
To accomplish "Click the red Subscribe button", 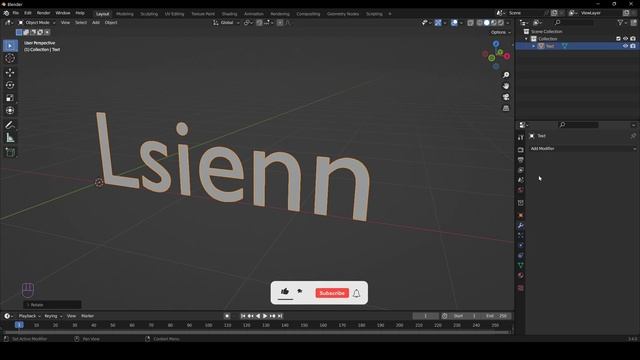I will pyautogui.click(x=332, y=293).
